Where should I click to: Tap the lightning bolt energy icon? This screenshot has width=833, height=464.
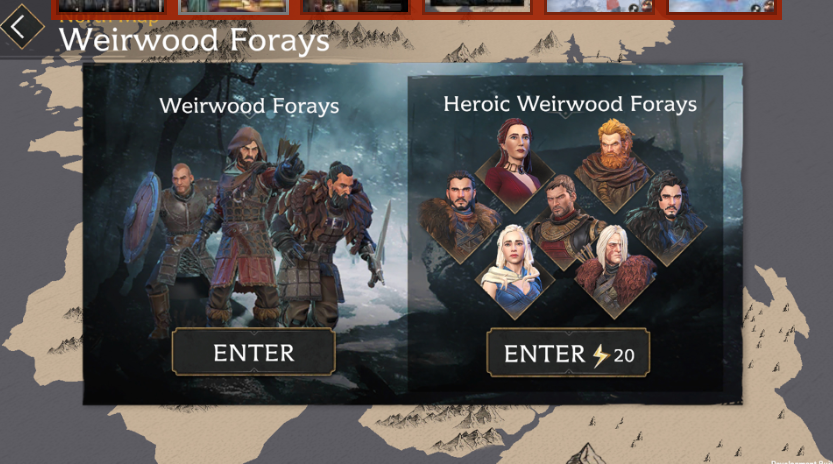(600, 356)
